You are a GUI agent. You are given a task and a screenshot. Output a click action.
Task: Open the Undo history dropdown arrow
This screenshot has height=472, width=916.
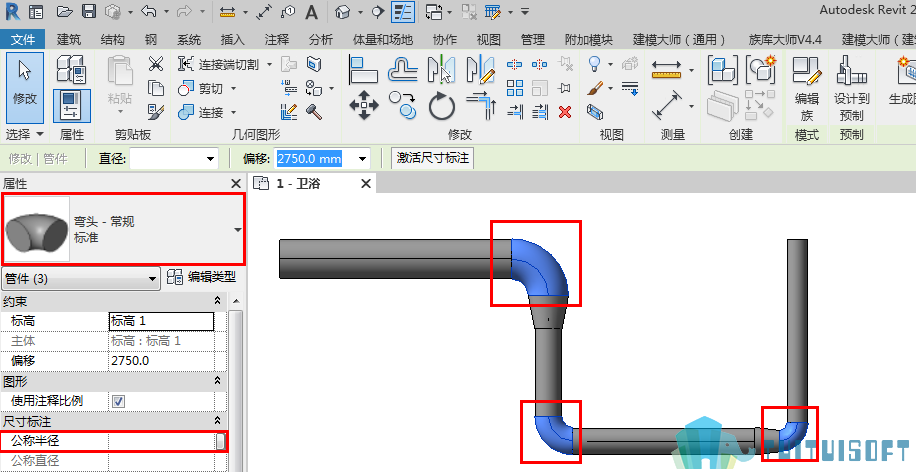click(166, 12)
